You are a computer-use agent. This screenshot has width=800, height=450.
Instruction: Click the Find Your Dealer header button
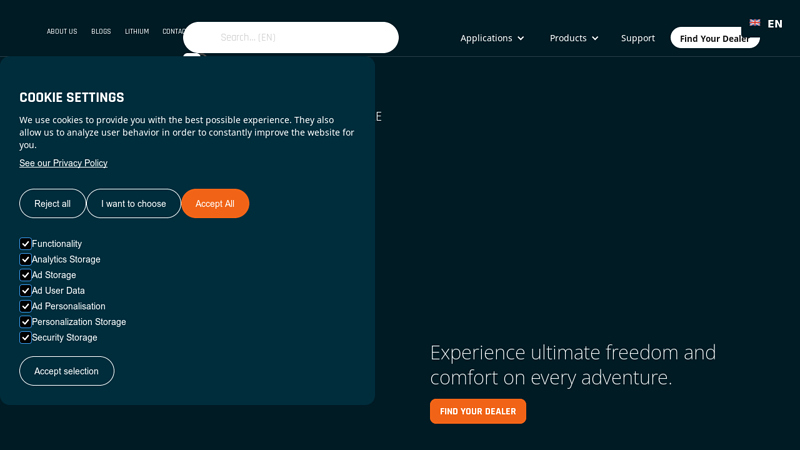[714, 38]
